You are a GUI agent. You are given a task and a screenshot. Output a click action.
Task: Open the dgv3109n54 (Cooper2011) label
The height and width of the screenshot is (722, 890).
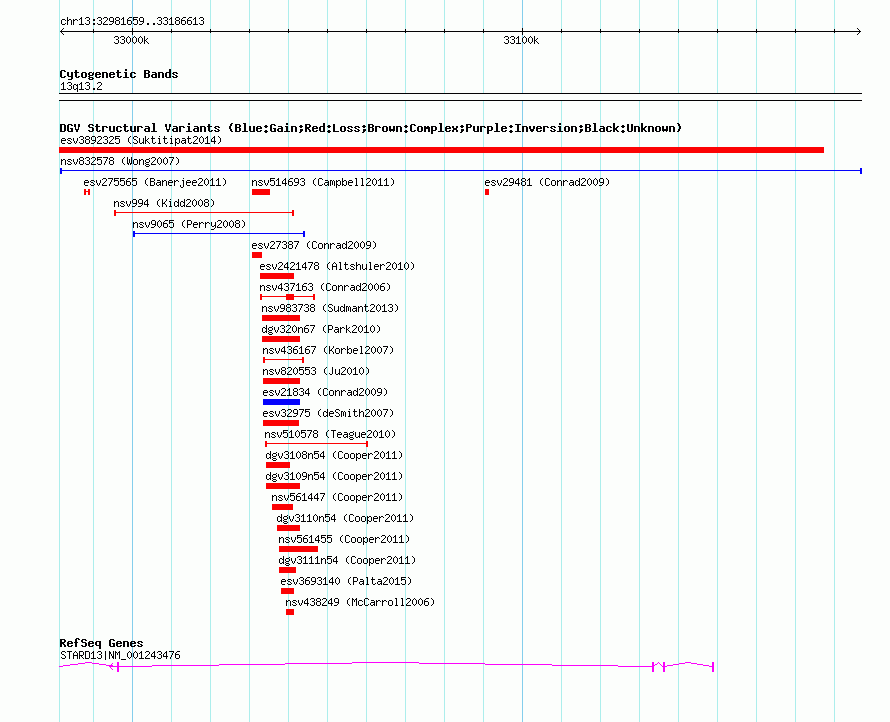click(334, 476)
